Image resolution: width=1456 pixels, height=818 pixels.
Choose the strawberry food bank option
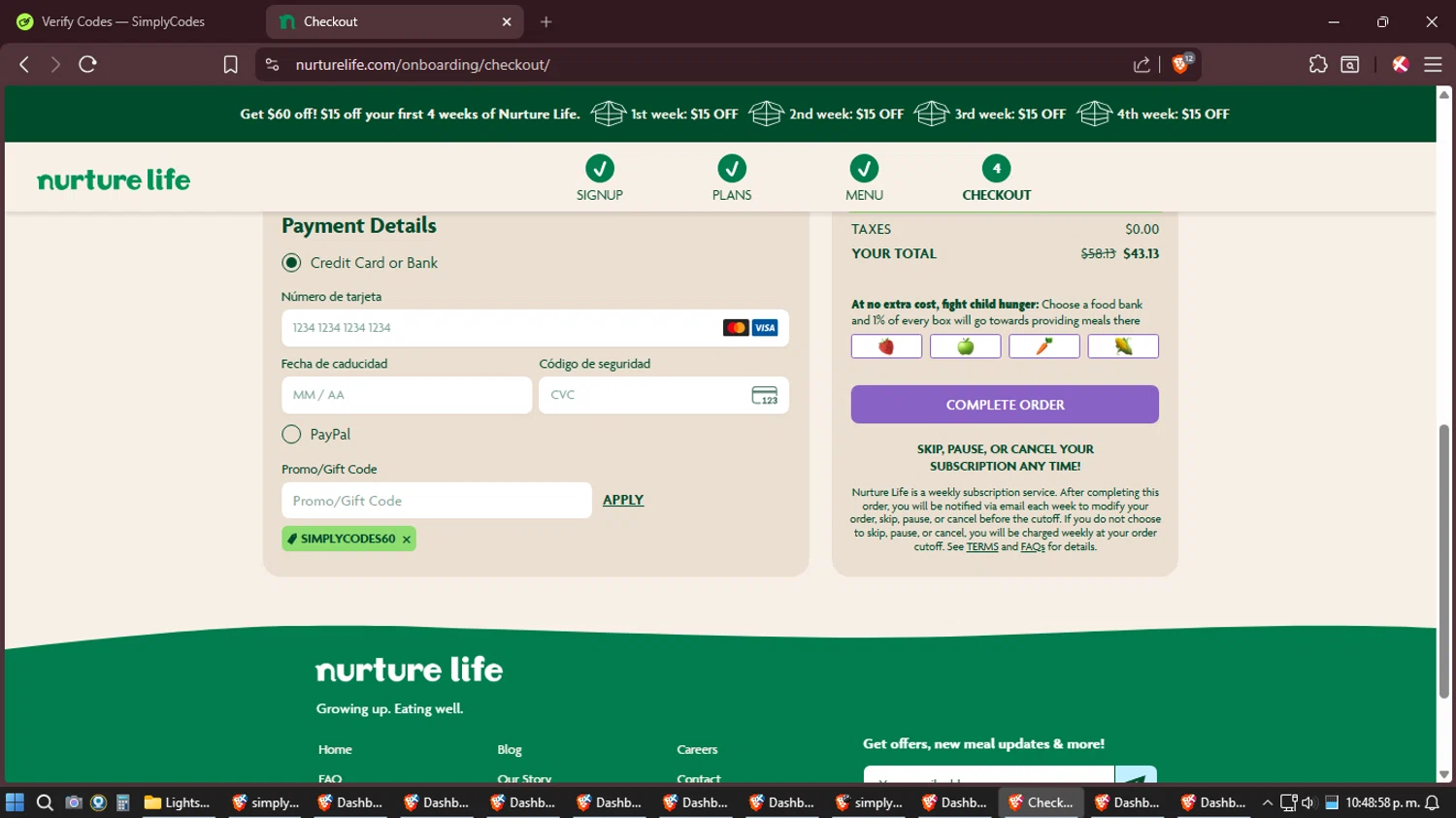point(886,346)
